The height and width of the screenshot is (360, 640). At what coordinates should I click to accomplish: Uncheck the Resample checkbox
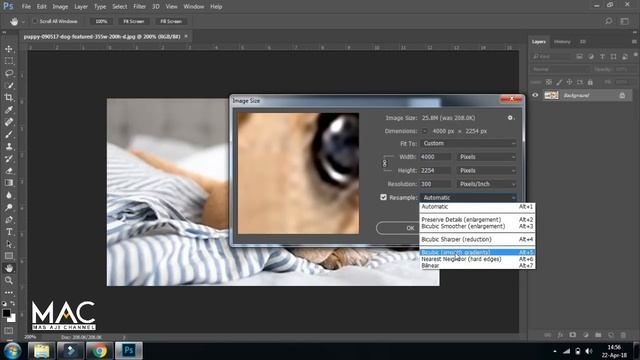point(383,197)
